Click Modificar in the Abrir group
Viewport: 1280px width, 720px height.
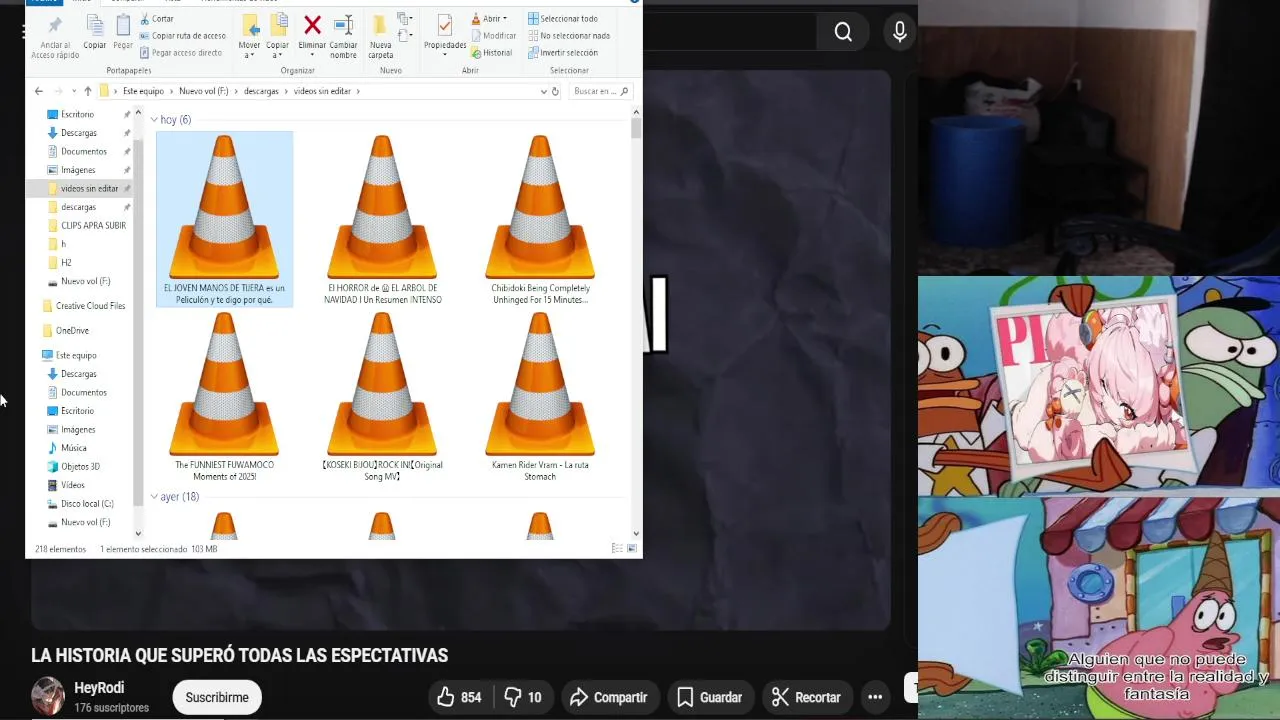493,36
